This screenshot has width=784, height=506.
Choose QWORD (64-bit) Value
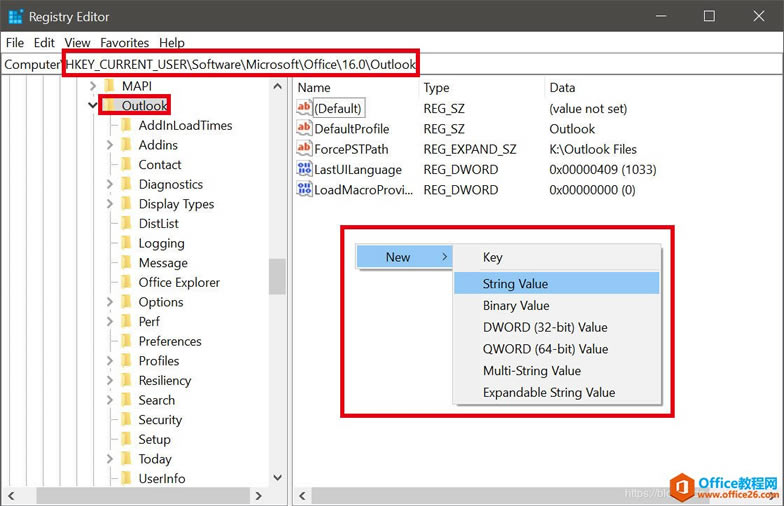(557, 349)
